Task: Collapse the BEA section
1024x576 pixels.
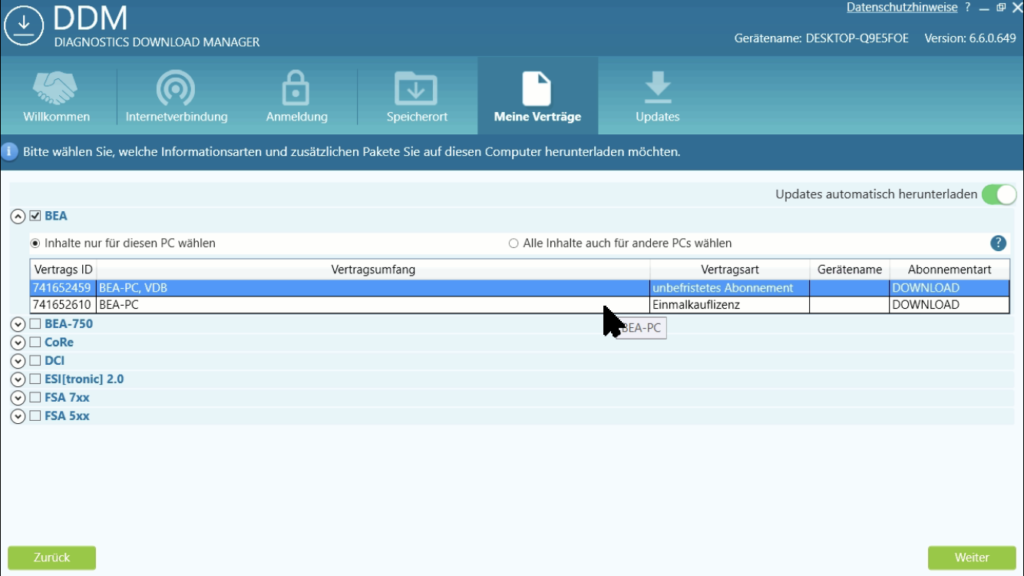Action: click(18, 216)
